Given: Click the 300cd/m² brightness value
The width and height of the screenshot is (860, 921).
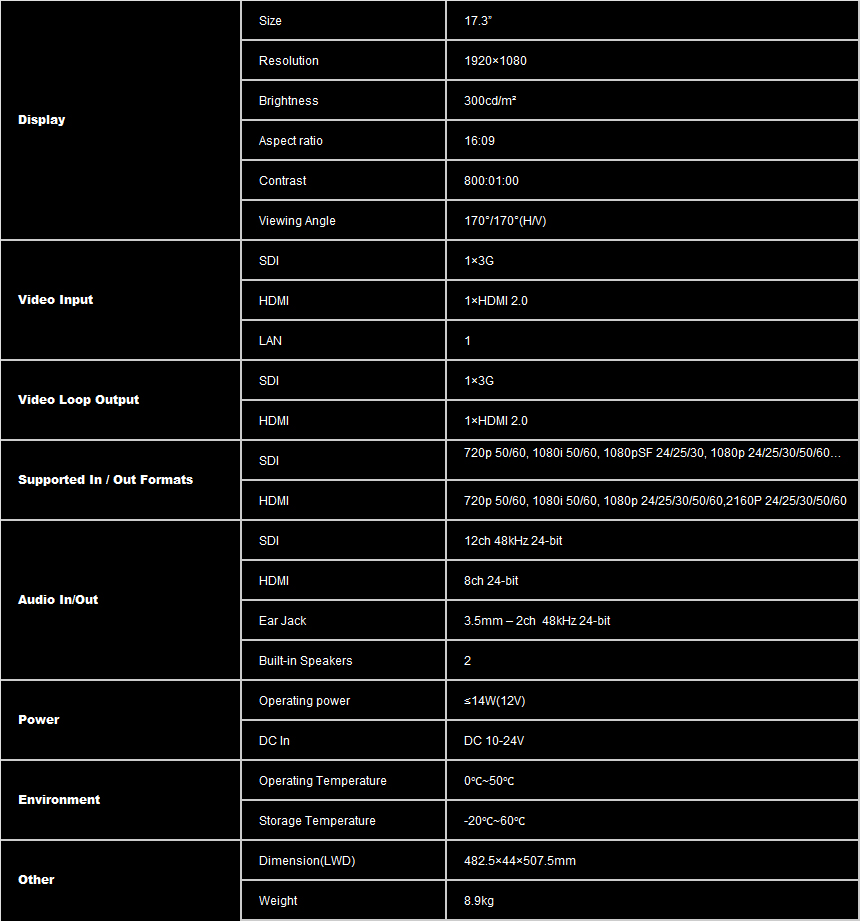Looking at the screenshot, I should pyautogui.click(x=490, y=101).
